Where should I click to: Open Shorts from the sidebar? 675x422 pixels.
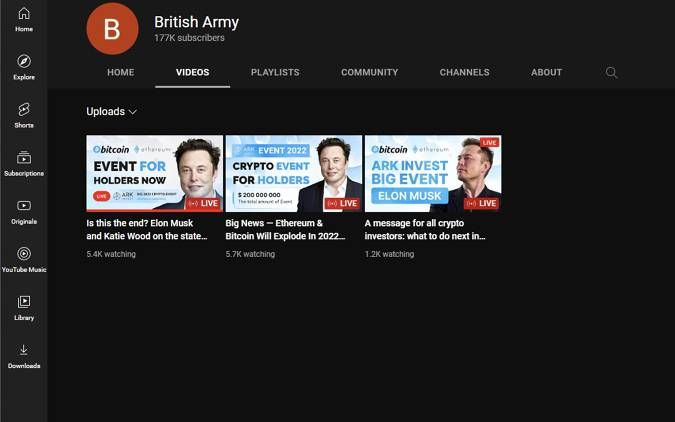click(24, 114)
